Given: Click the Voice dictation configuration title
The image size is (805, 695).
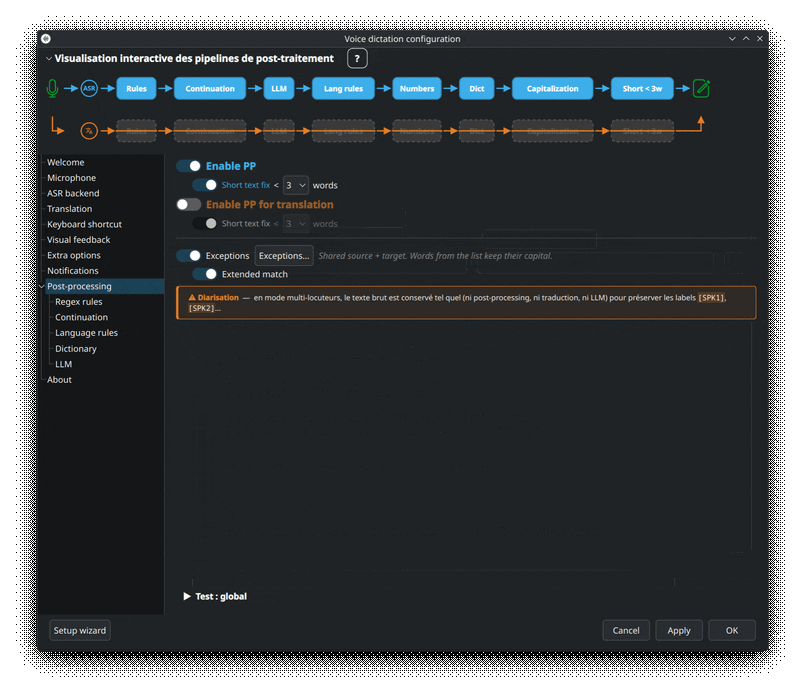Looking at the screenshot, I should (402, 39).
